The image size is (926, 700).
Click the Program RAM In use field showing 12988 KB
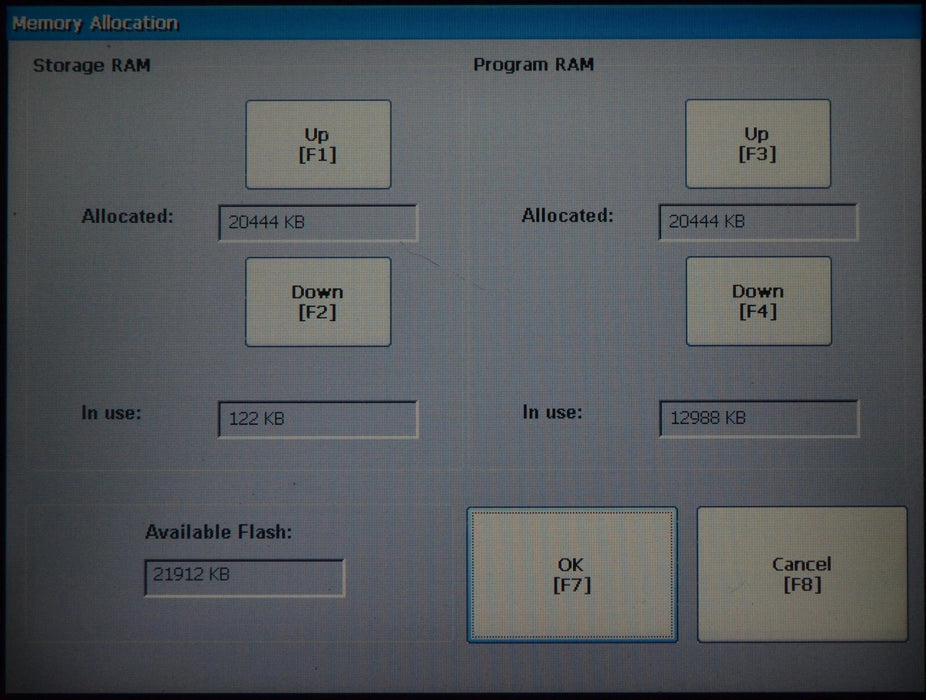759,418
